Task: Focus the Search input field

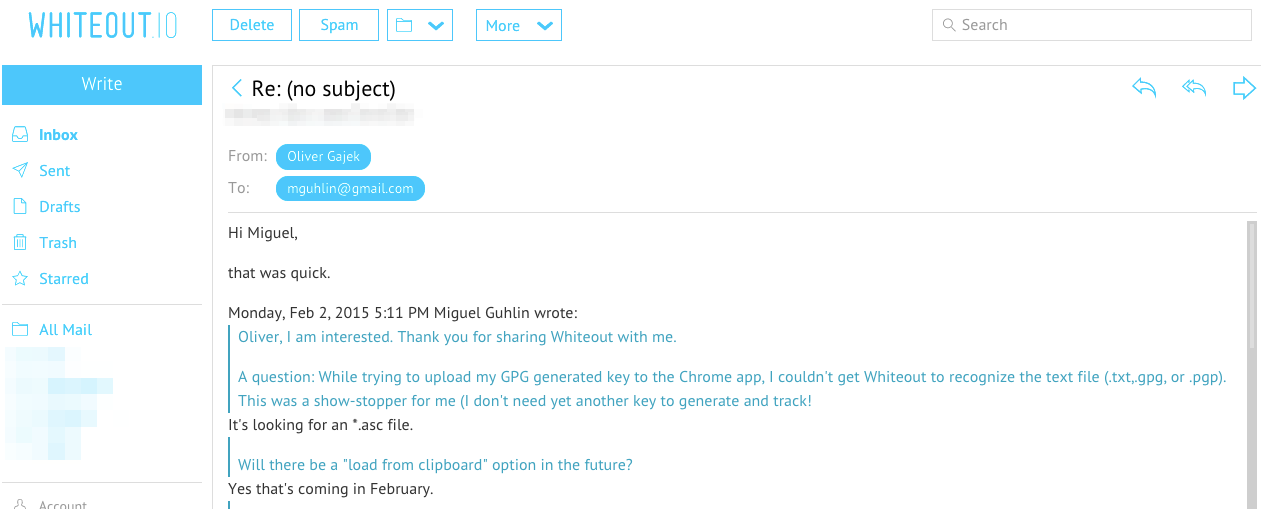Action: click(x=1100, y=25)
